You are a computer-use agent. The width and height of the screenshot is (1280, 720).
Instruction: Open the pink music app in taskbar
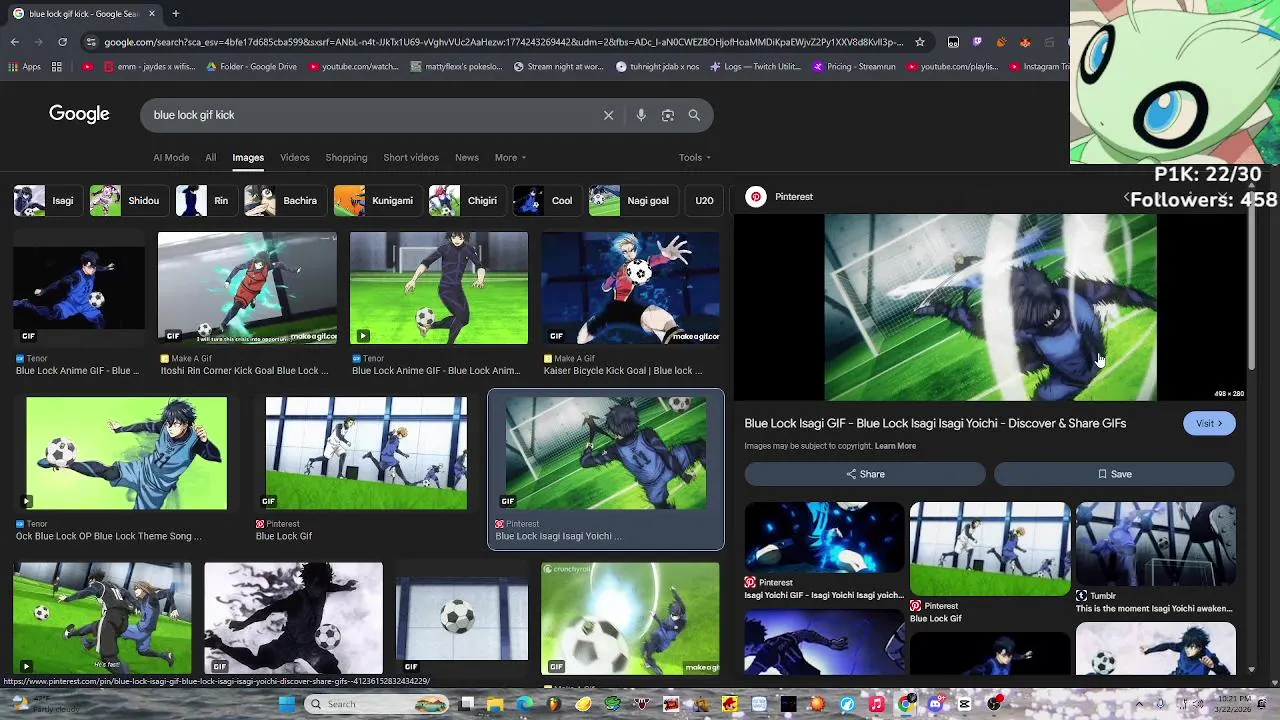pos(876,704)
